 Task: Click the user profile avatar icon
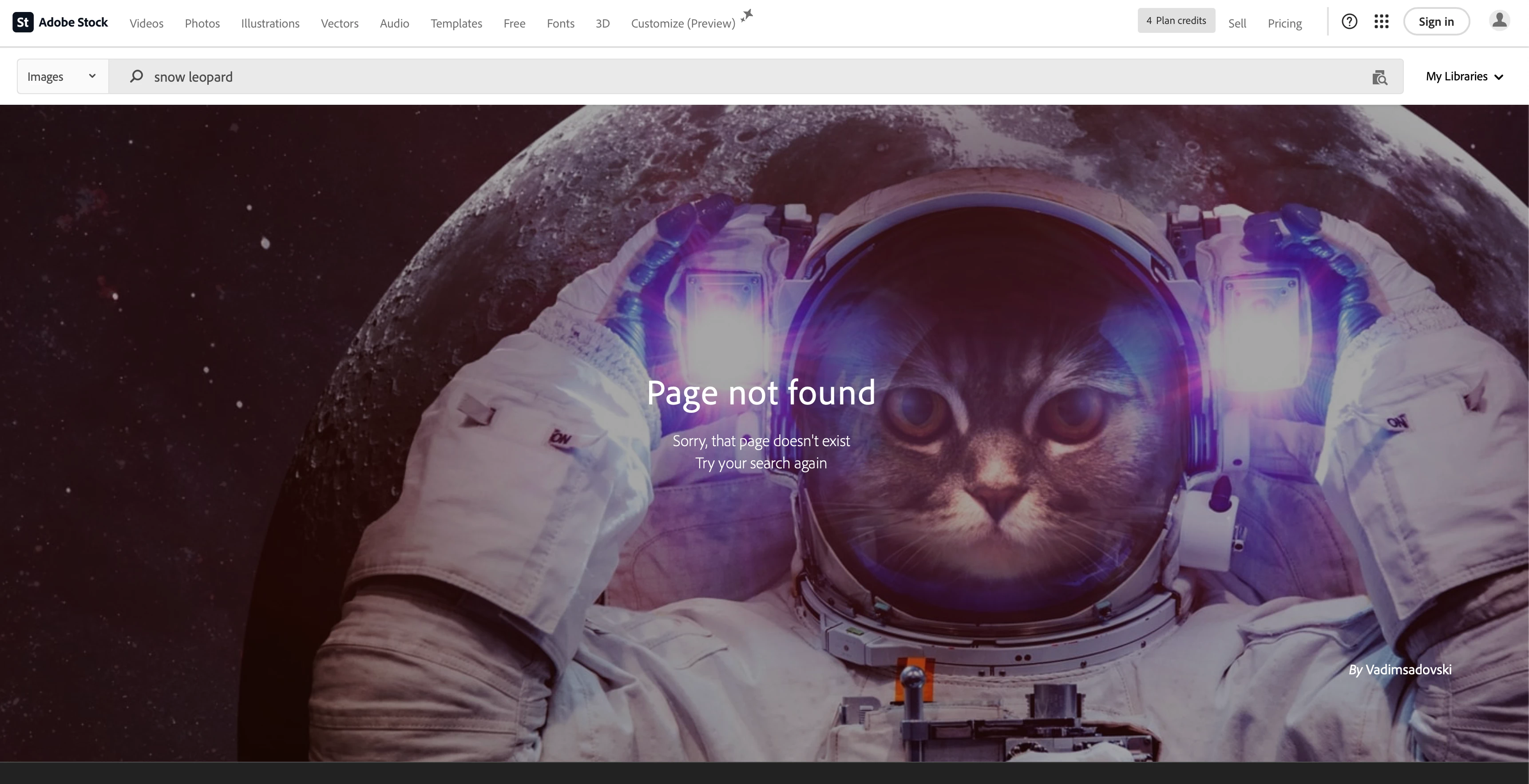click(1499, 21)
